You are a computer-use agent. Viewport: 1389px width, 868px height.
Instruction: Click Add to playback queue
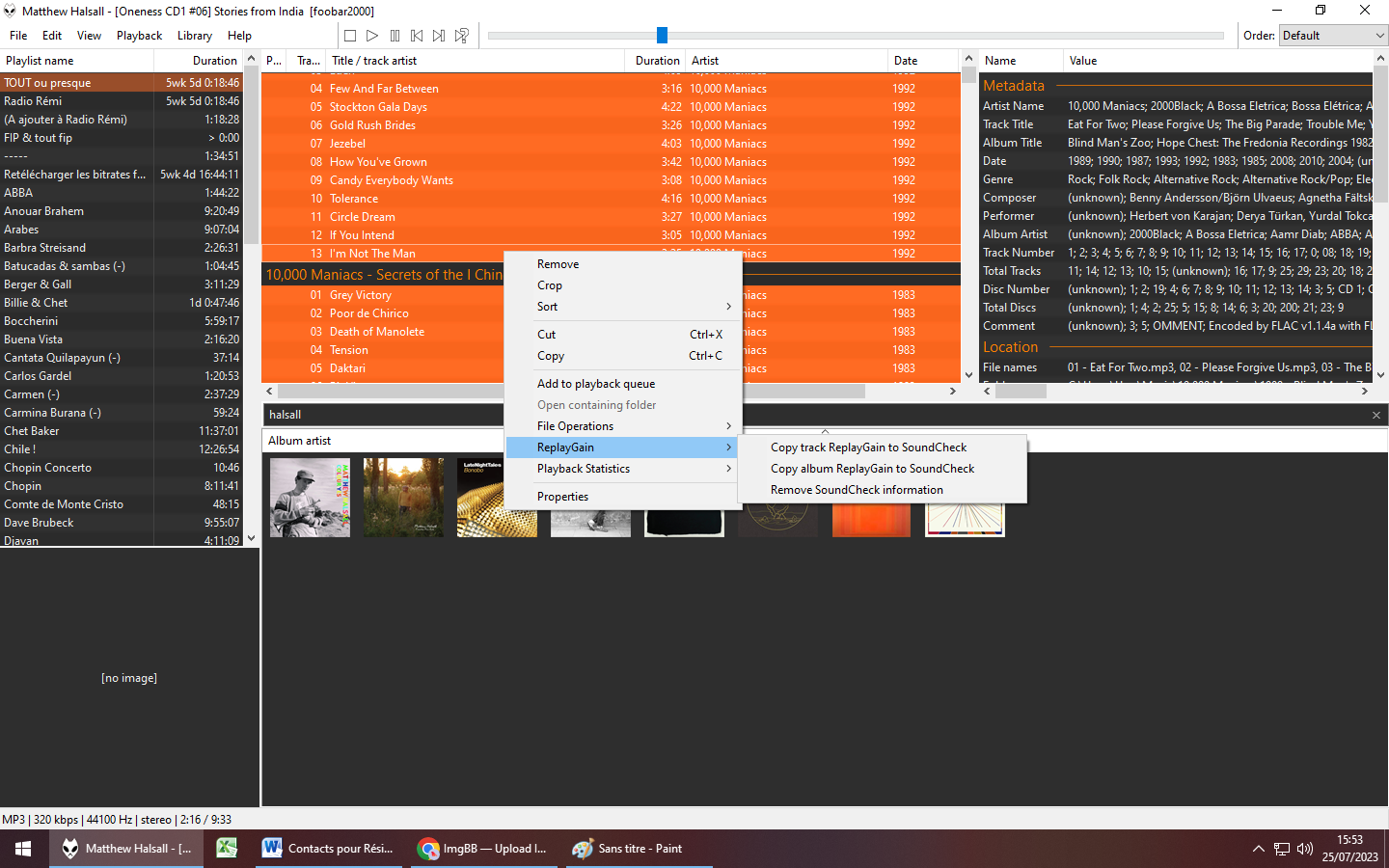[x=623, y=384]
